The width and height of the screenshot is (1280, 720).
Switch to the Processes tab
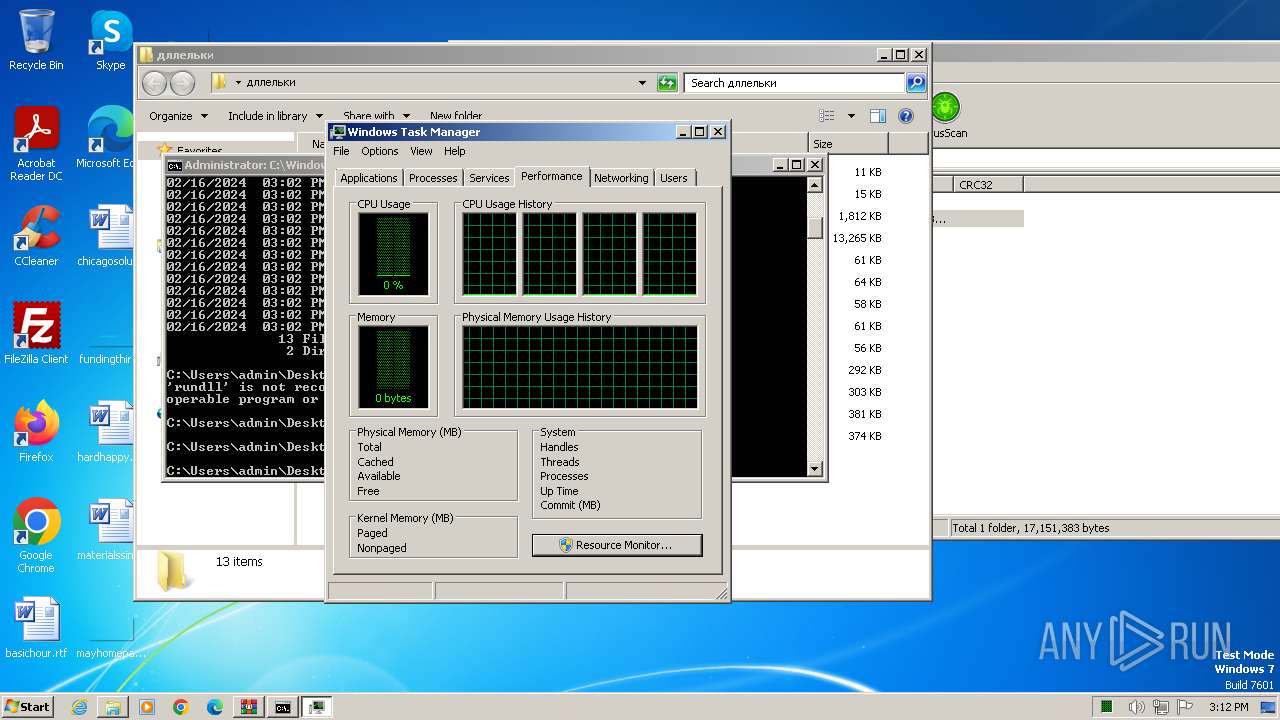click(433, 178)
